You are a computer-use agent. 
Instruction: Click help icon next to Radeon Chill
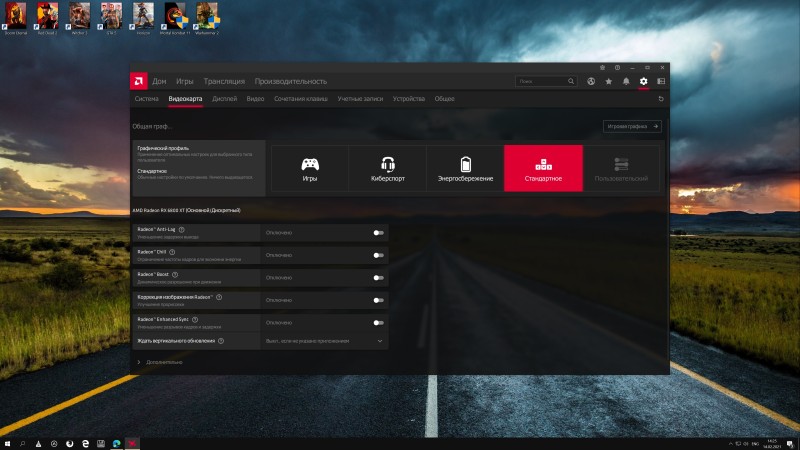coord(172,252)
